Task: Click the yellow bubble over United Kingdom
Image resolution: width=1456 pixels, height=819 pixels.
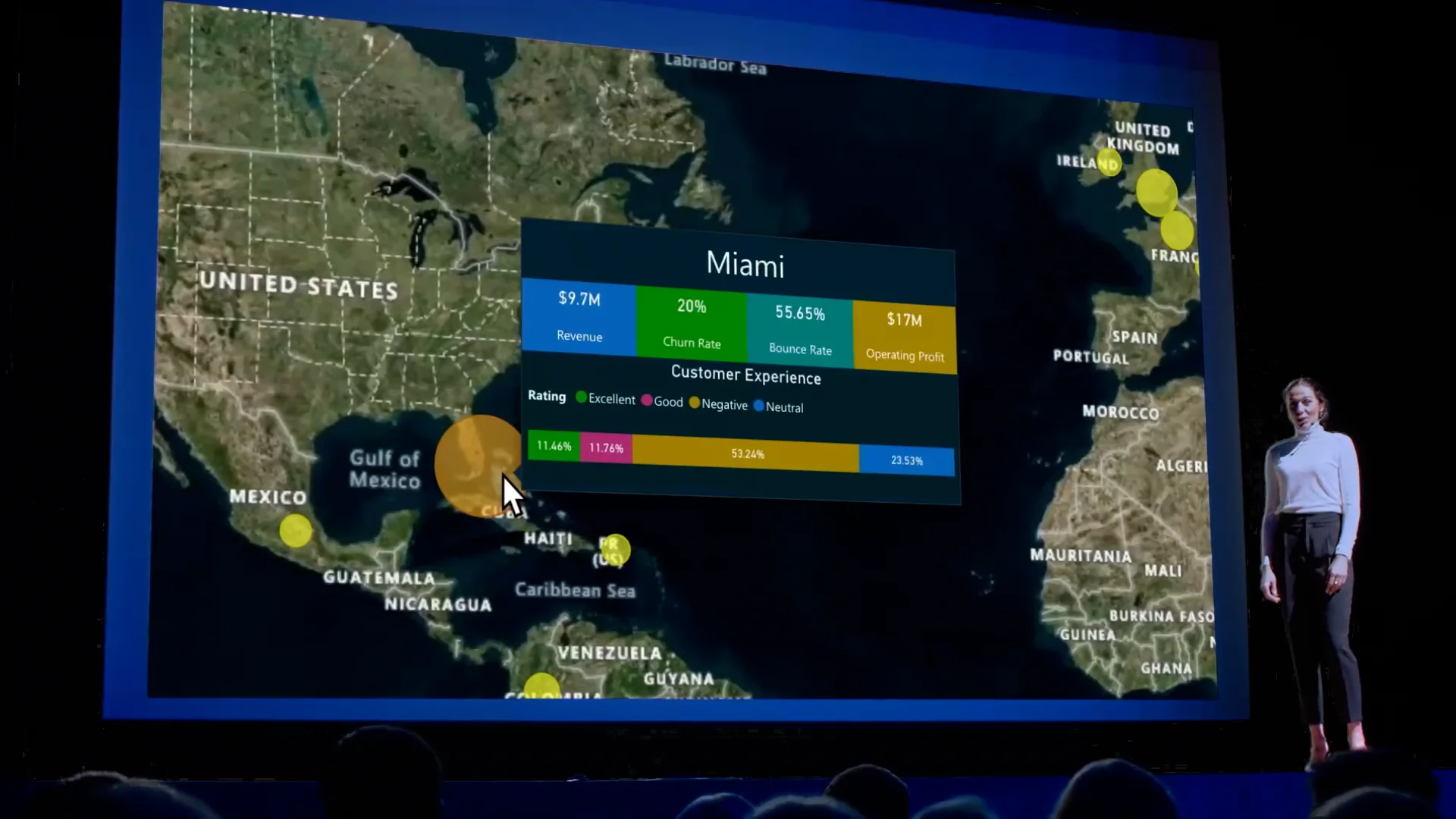Action: click(1156, 191)
